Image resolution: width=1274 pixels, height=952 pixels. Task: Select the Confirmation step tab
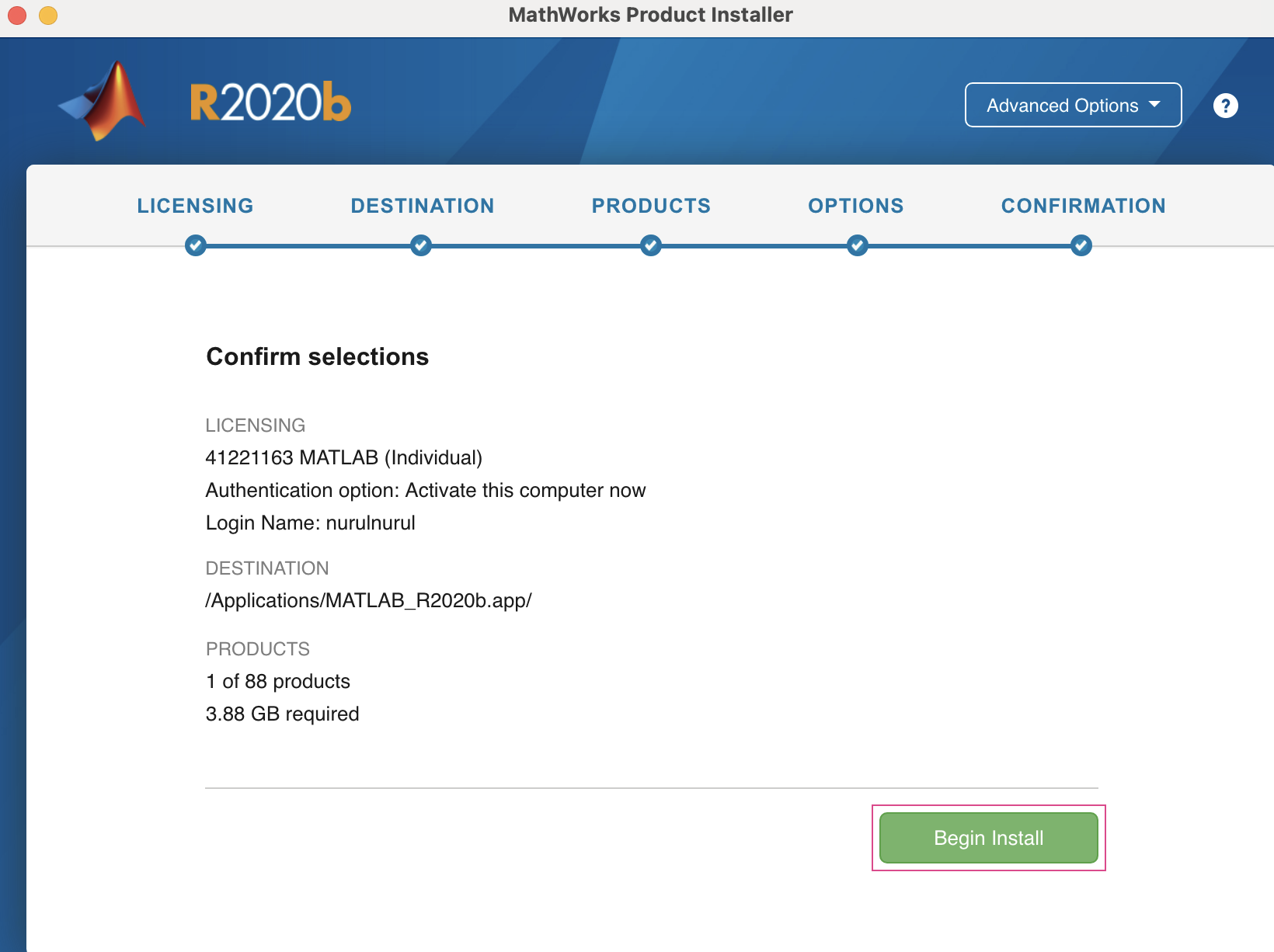[1083, 206]
